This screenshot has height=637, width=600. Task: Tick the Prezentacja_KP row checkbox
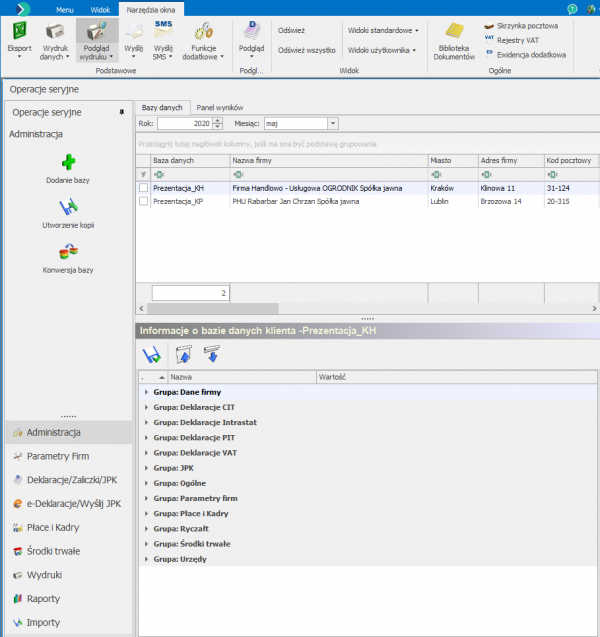coord(144,201)
